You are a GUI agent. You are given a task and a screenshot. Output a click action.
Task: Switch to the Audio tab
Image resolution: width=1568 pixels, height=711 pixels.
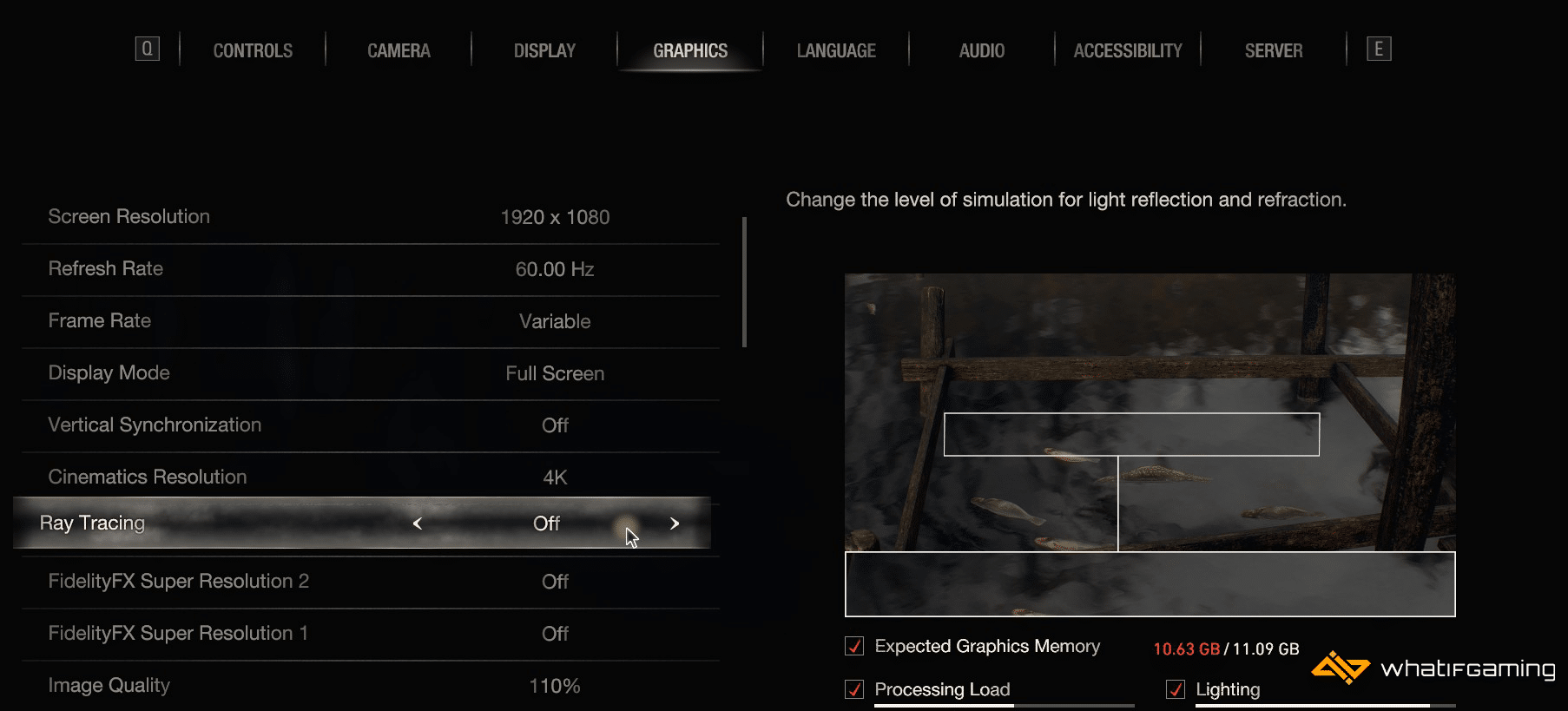[x=982, y=51]
